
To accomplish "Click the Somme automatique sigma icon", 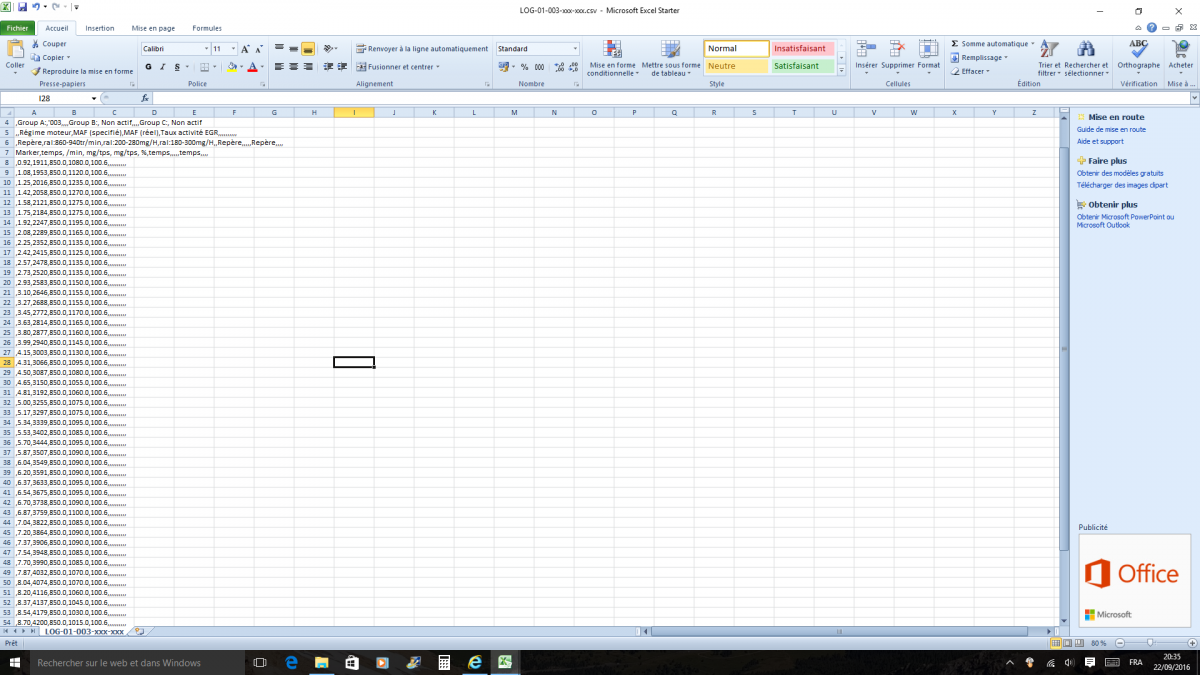I will [955, 44].
